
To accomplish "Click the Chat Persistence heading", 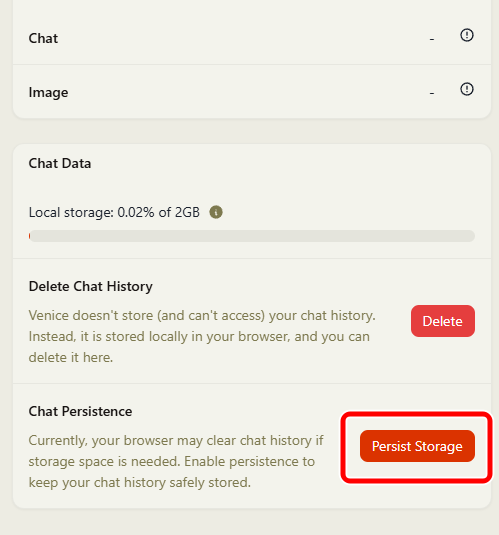I will point(80,411).
